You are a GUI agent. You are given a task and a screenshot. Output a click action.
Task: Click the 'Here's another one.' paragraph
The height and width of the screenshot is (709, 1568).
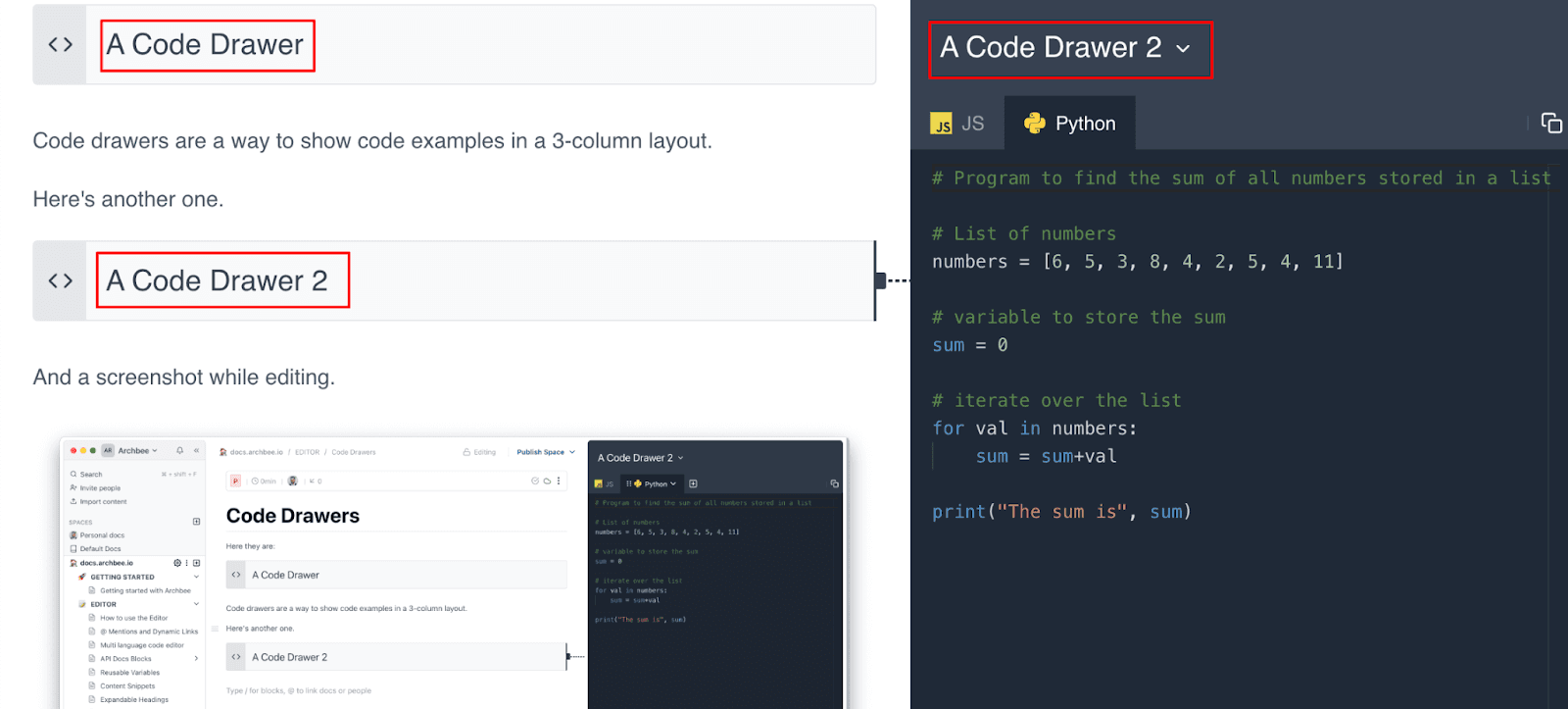coord(128,200)
